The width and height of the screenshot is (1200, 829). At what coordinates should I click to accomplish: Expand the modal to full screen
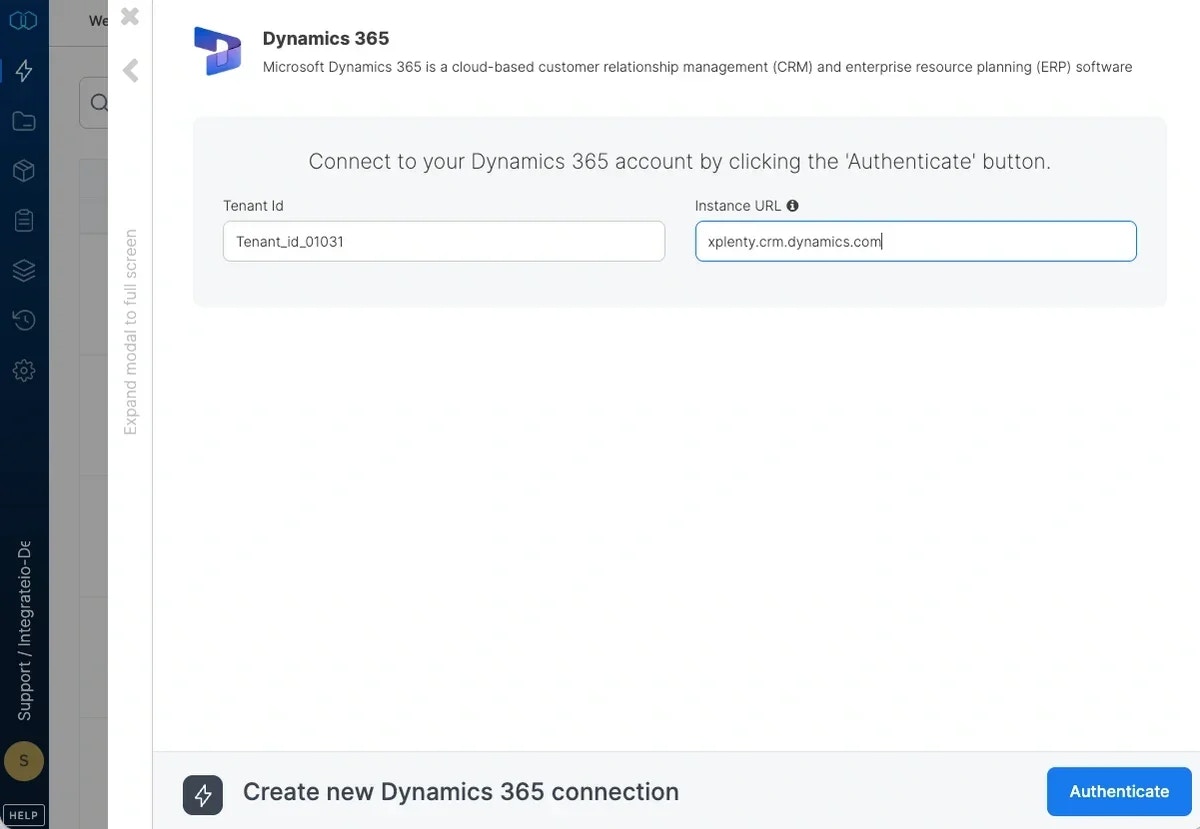click(x=130, y=330)
